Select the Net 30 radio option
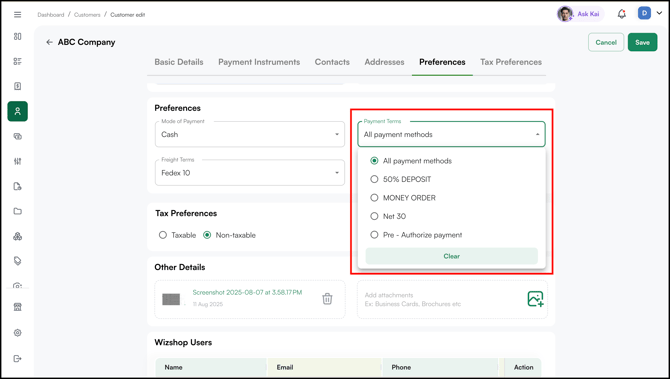Viewport: 670px width, 379px height. click(x=374, y=216)
